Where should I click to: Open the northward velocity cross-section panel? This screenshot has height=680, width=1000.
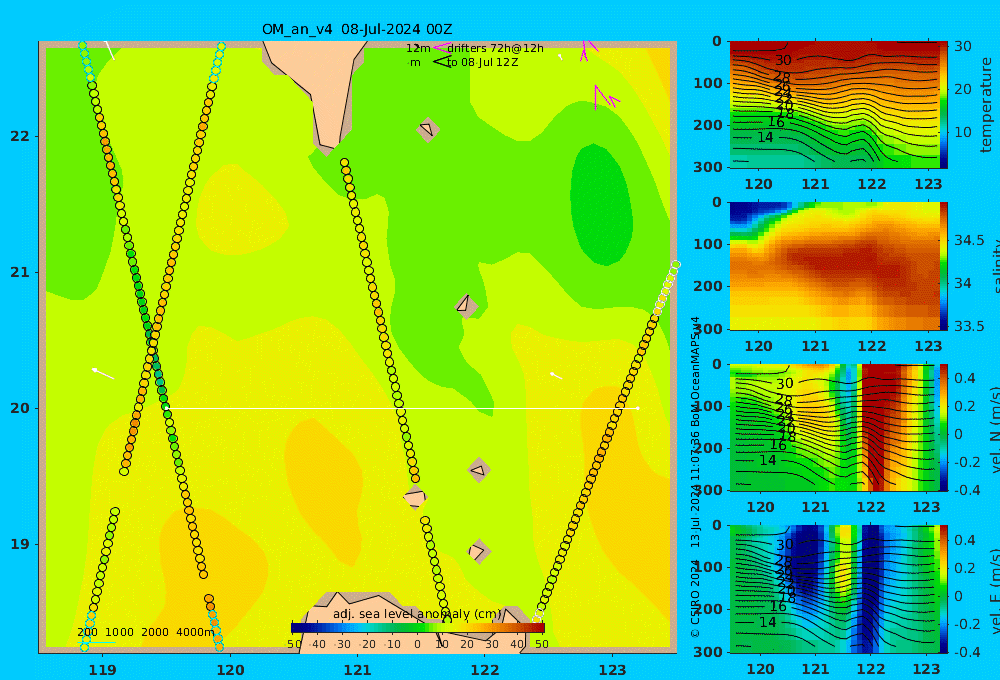834,427
